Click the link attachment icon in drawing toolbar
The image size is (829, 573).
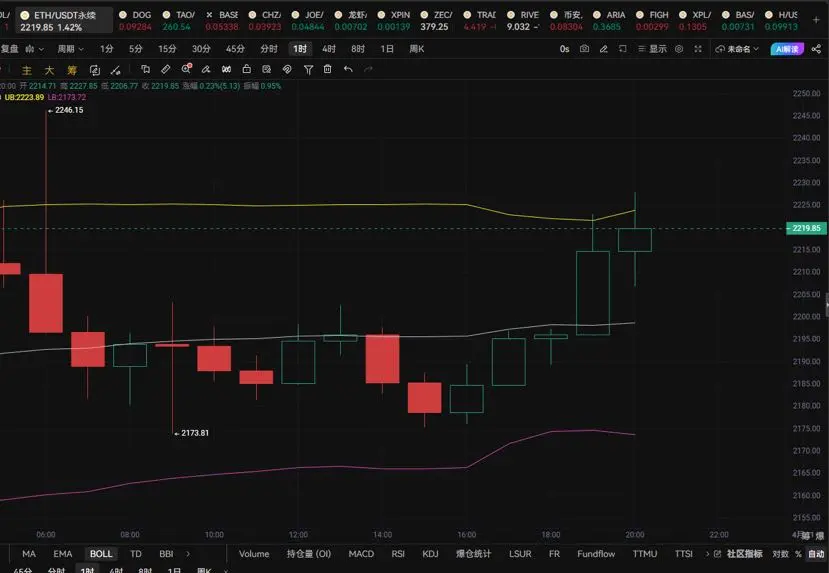(287, 69)
